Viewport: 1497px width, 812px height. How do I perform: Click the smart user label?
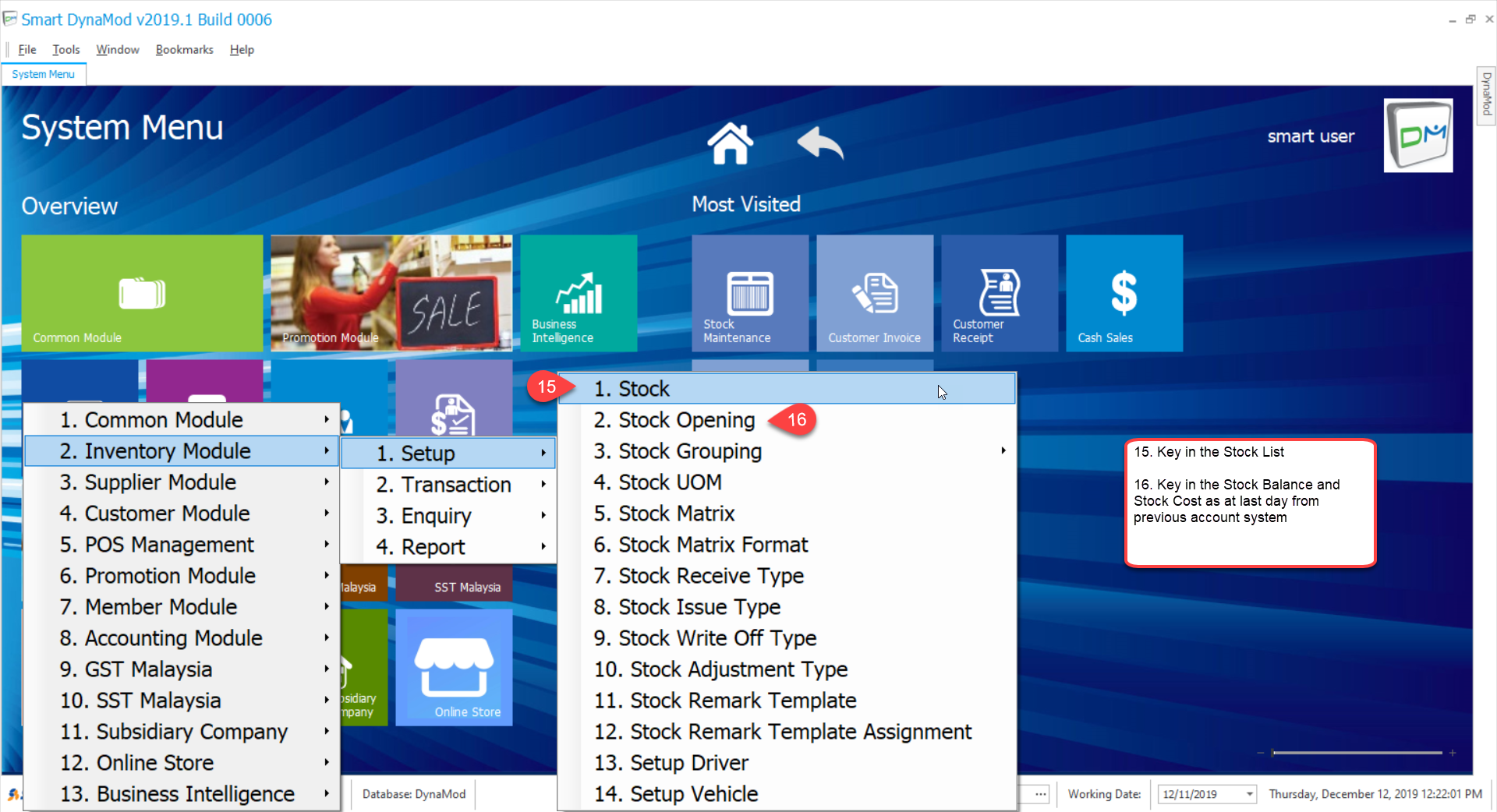[1311, 136]
